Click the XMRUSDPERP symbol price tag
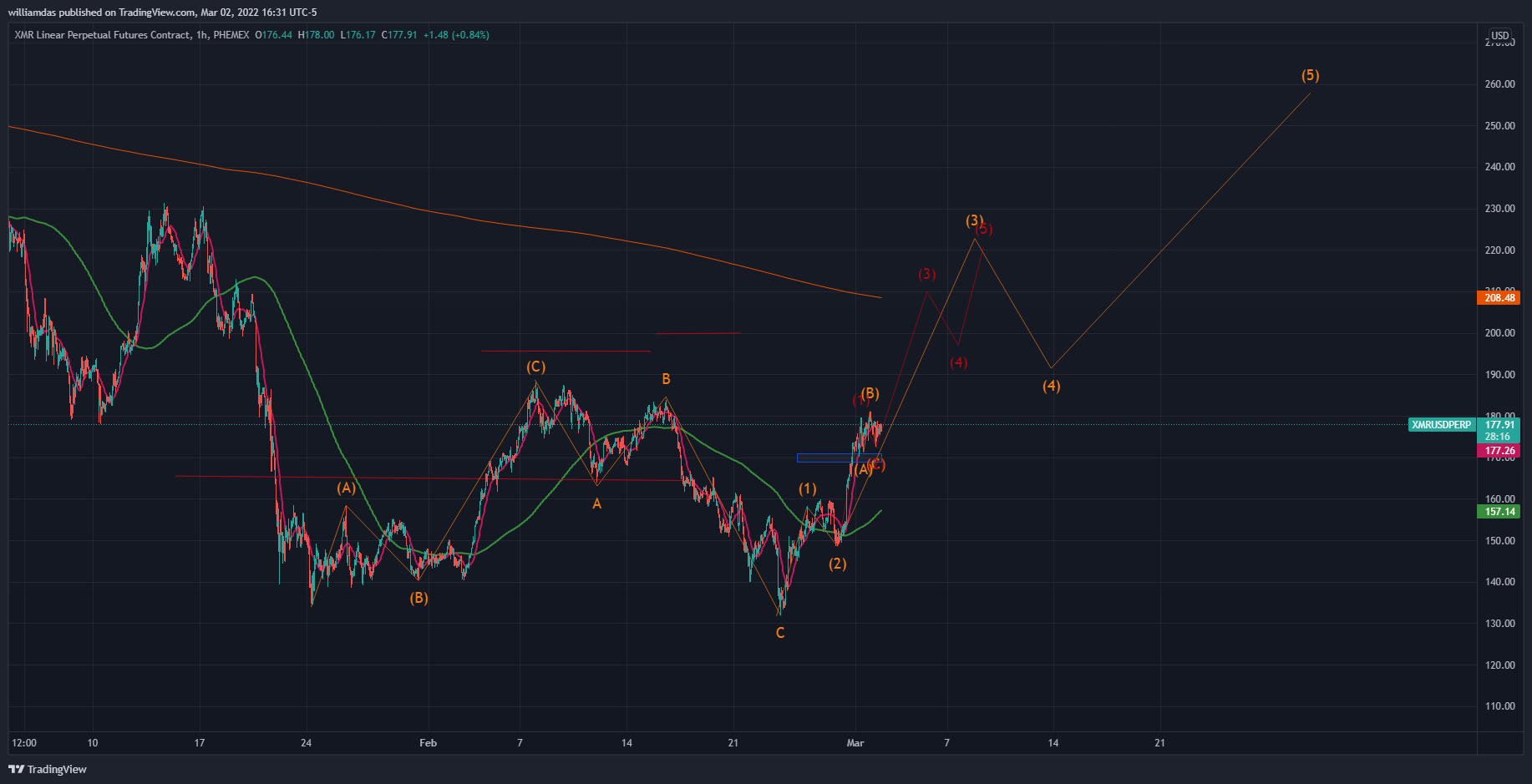Image resolution: width=1532 pixels, height=784 pixels. point(1442,425)
